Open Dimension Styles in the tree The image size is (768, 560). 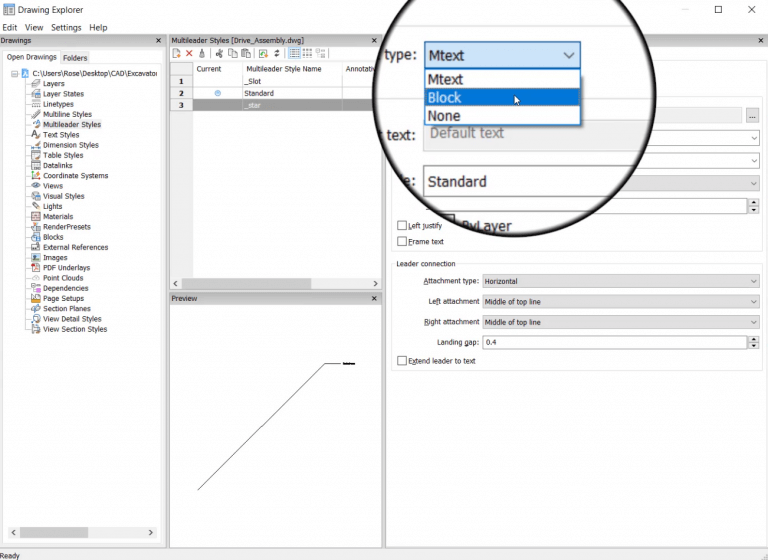point(71,146)
